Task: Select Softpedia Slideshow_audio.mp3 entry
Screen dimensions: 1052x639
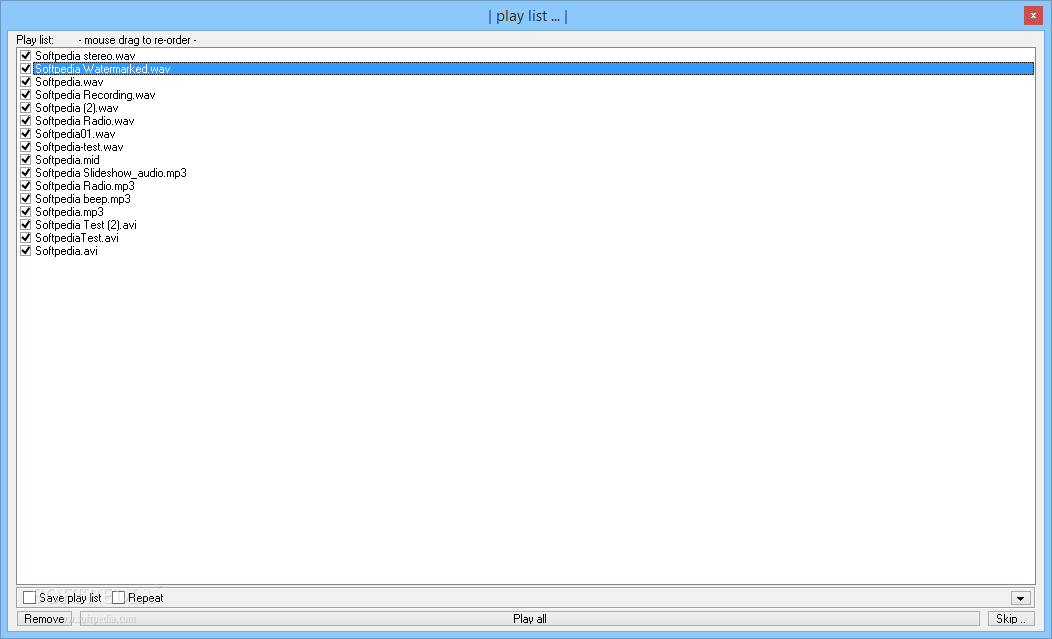Action: pos(111,173)
